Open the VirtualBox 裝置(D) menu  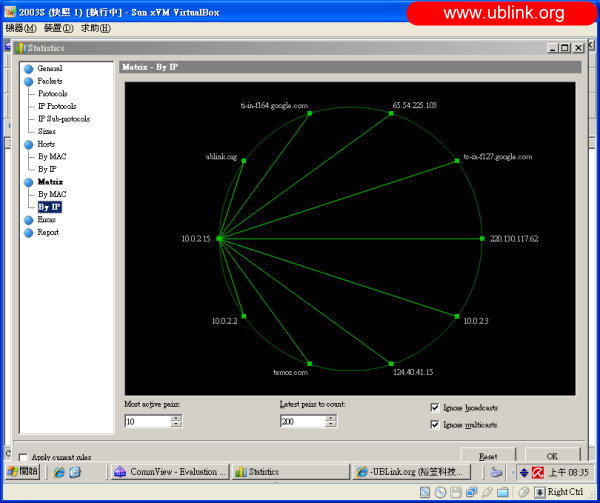click(x=59, y=28)
